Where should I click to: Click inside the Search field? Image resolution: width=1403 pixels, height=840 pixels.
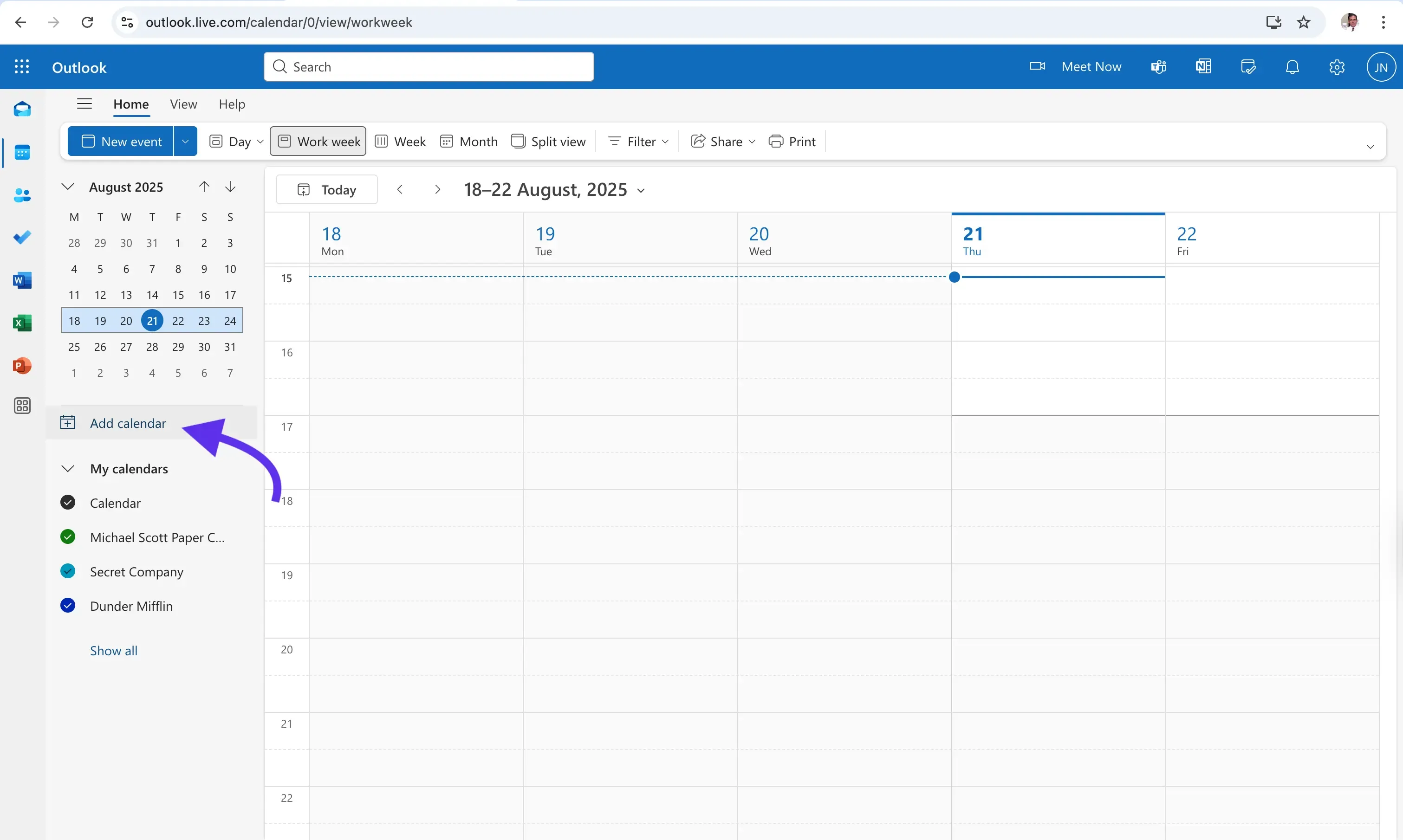[429, 66]
